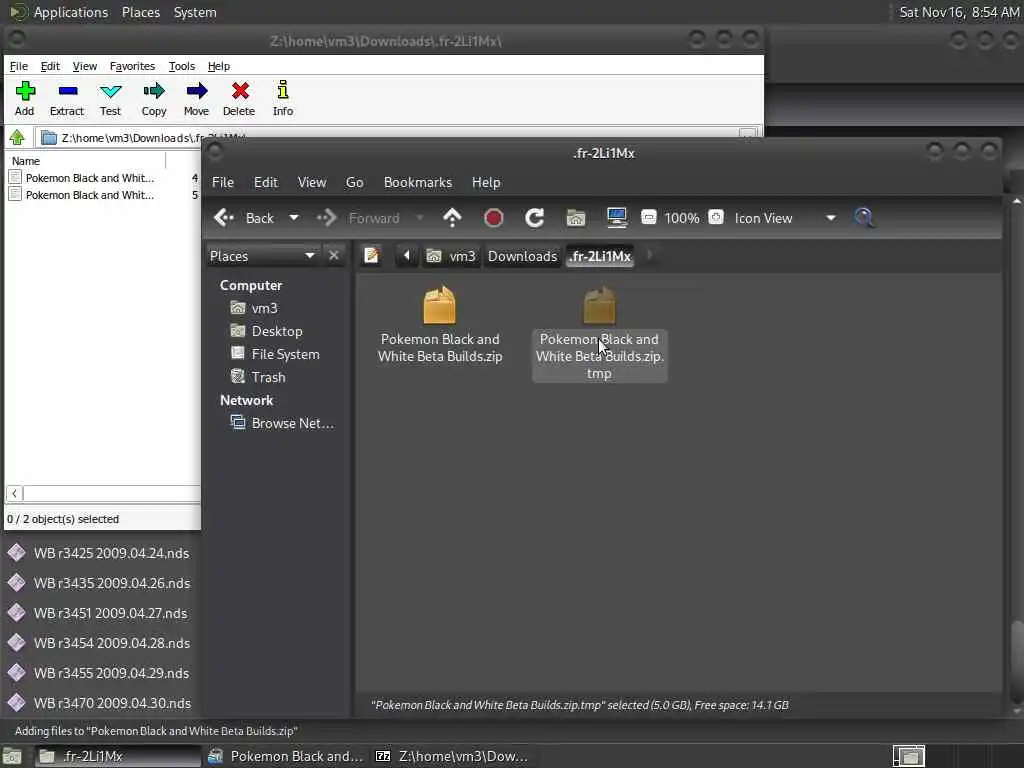Image resolution: width=1024 pixels, height=768 pixels.
Task: Click the Forward button in file manager
Action: (359, 218)
